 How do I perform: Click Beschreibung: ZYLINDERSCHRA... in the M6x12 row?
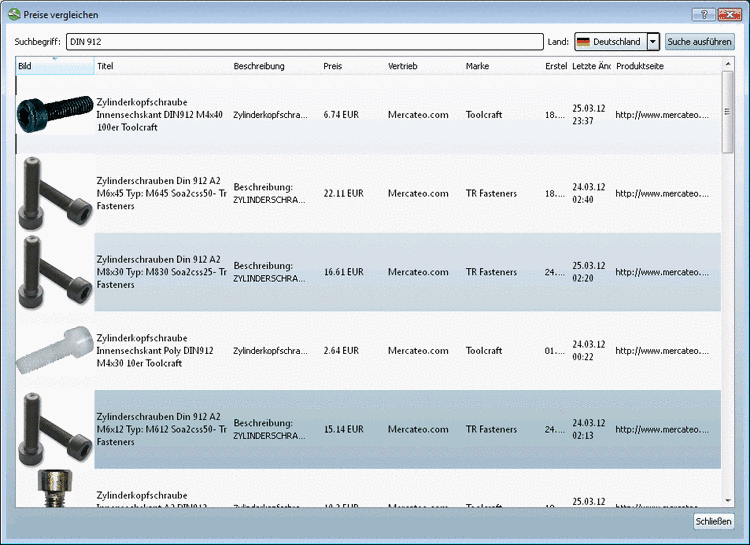click(269, 429)
